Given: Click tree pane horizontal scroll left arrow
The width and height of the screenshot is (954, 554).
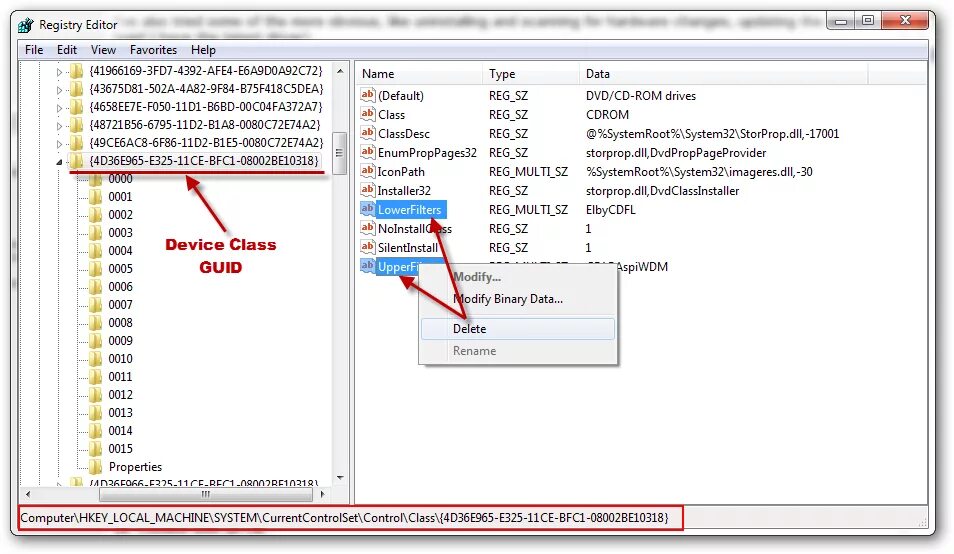Looking at the screenshot, I should tap(27, 494).
